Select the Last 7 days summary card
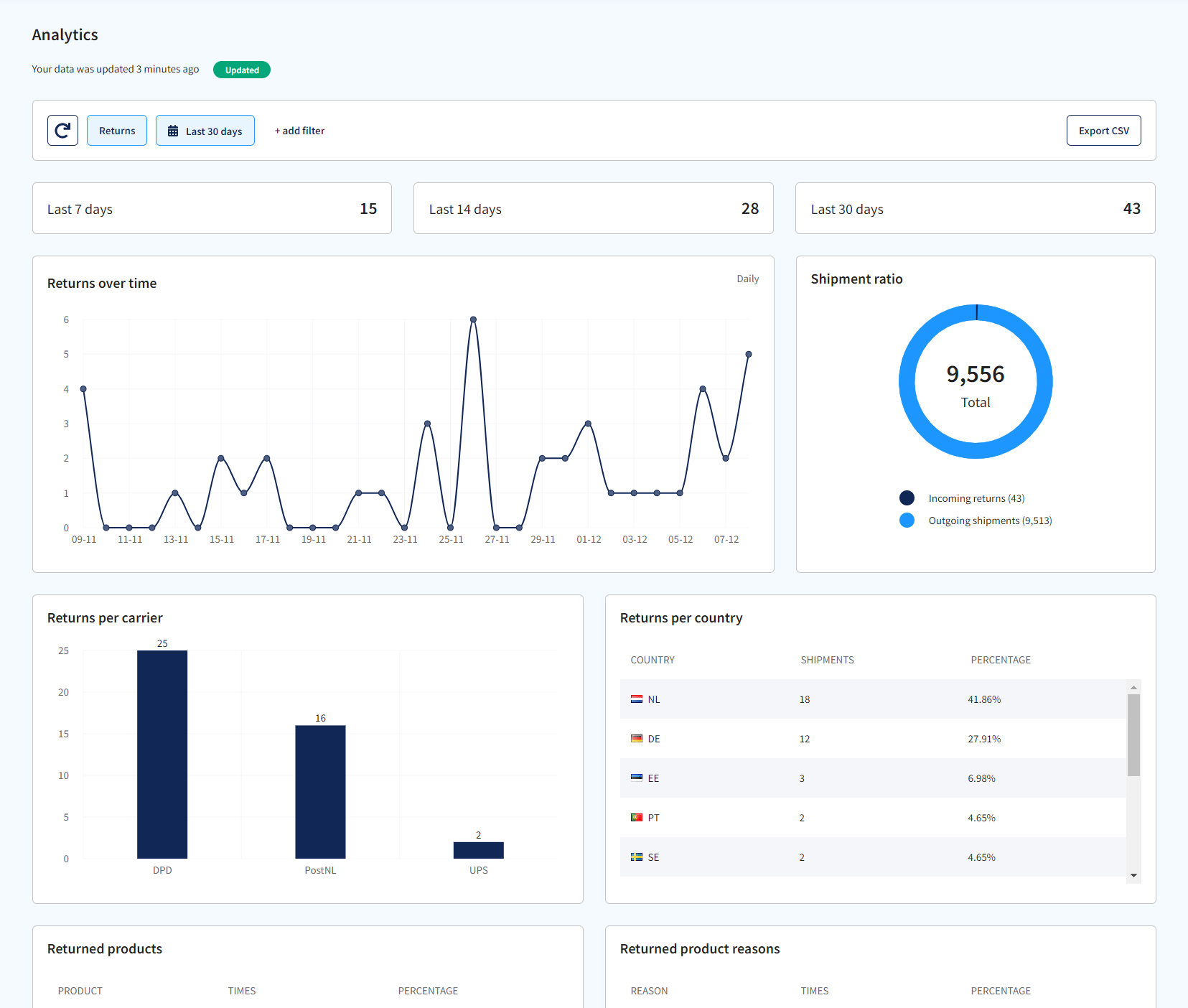The height and width of the screenshot is (1008, 1188). click(212, 208)
